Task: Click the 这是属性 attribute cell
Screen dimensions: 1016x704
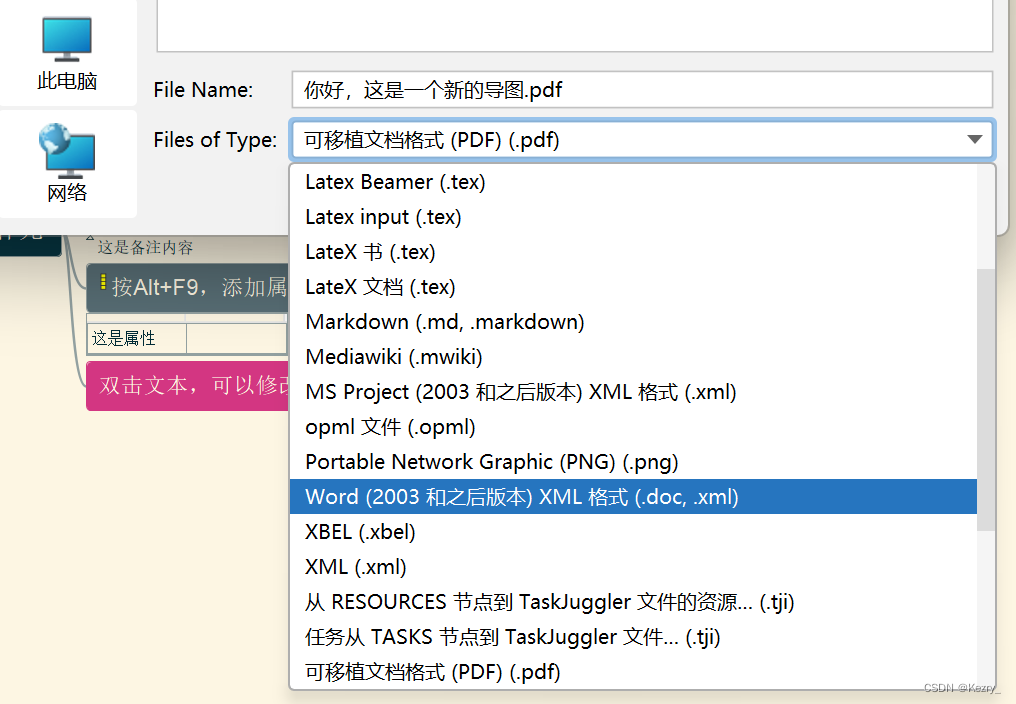Action: 137,338
